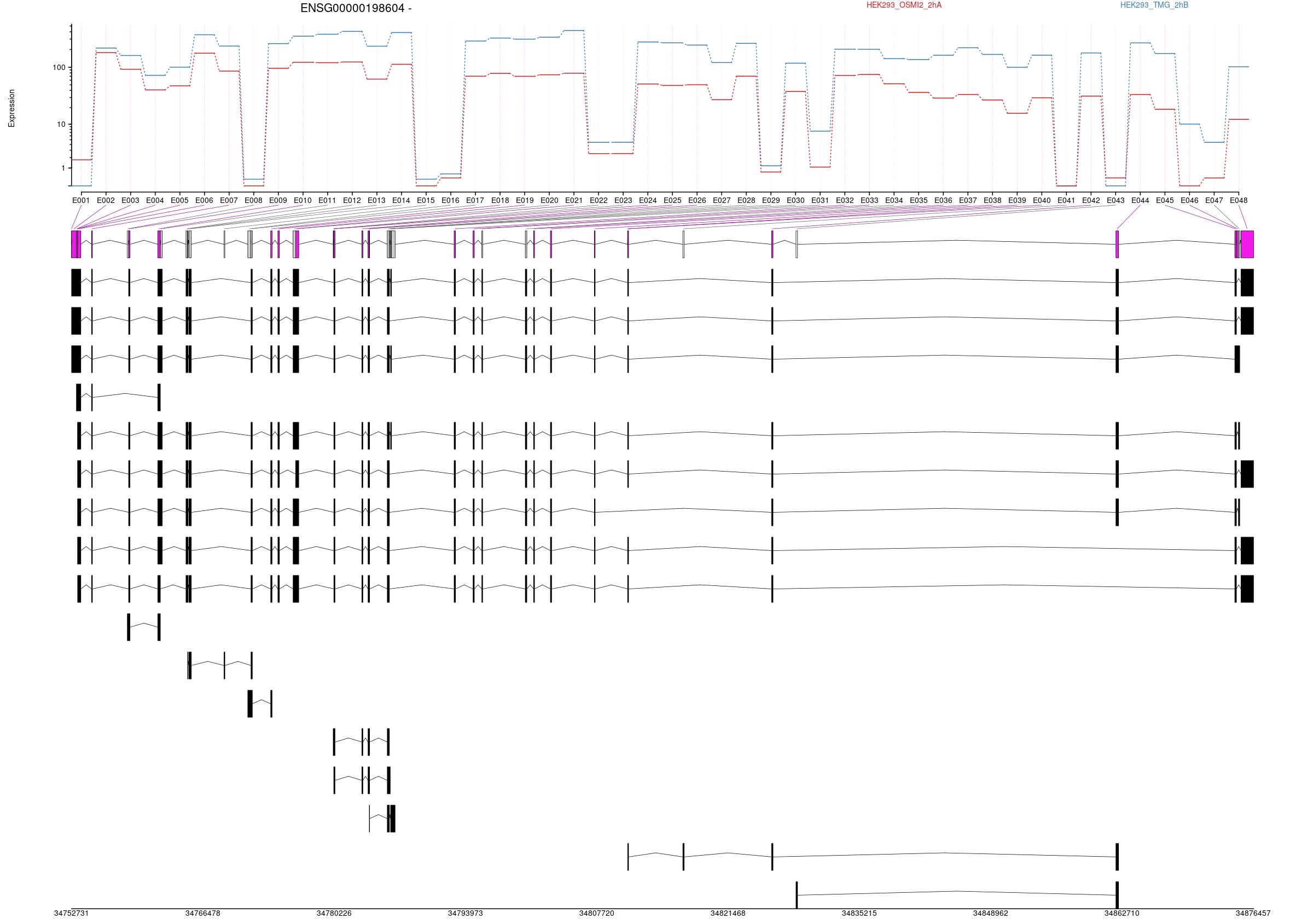
Task: Select the HEK293_OSMI2_2hA legend label
Action: pos(904,5)
